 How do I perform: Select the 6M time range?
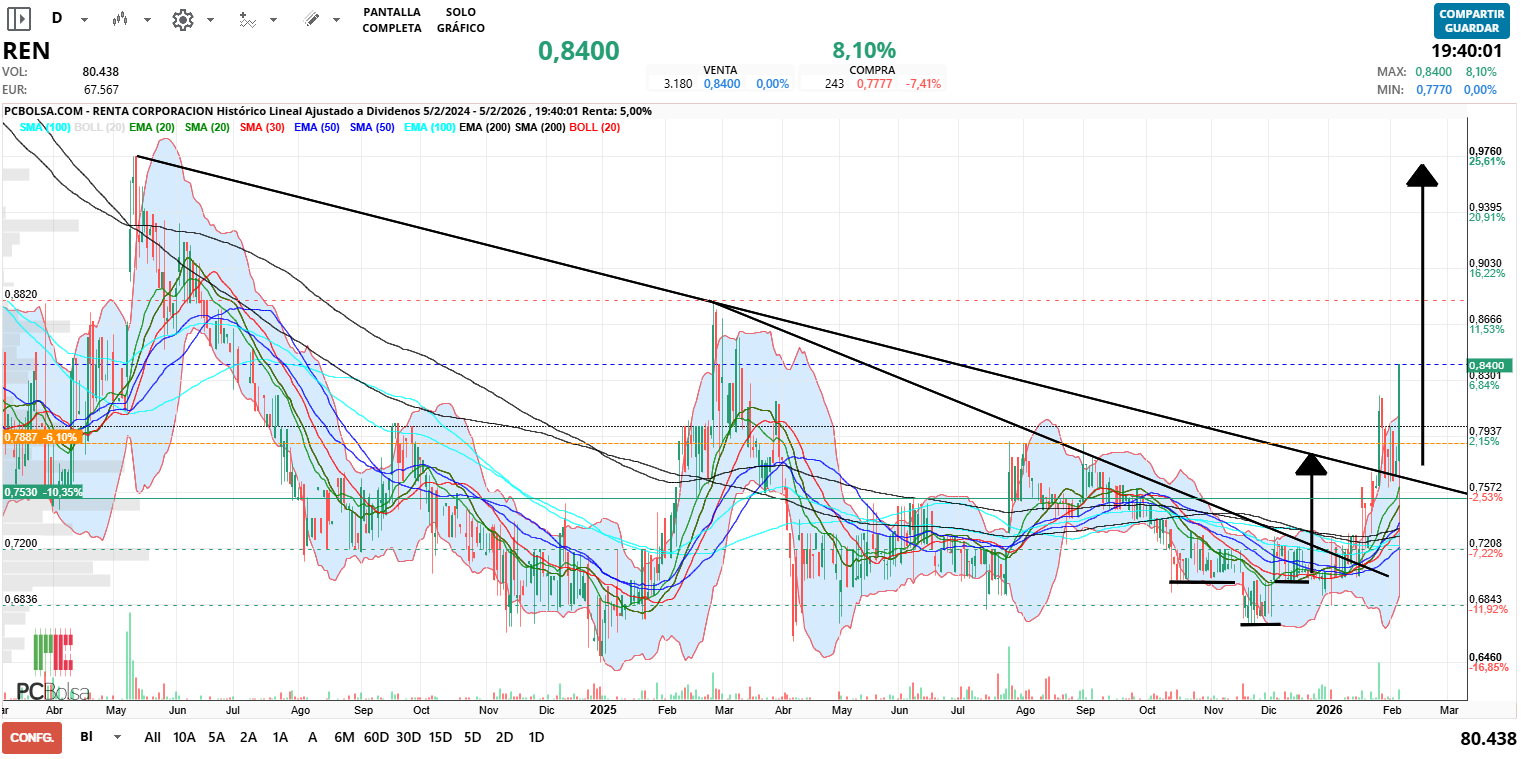pyautogui.click(x=344, y=737)
